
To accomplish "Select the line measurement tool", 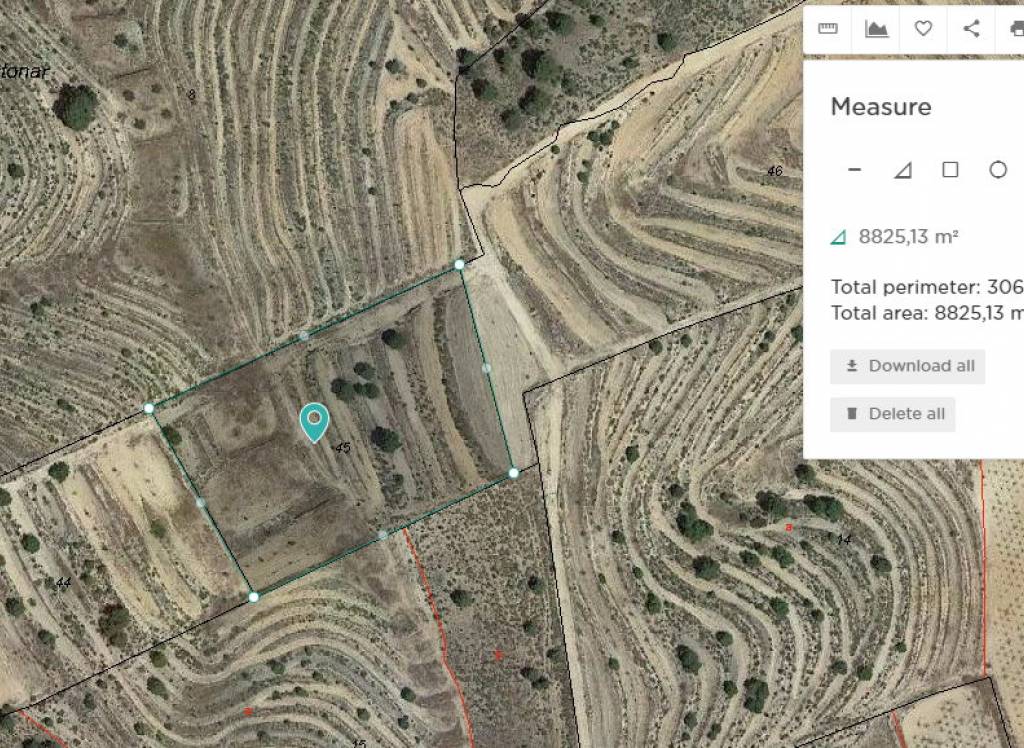I will [x=855, y=170].
